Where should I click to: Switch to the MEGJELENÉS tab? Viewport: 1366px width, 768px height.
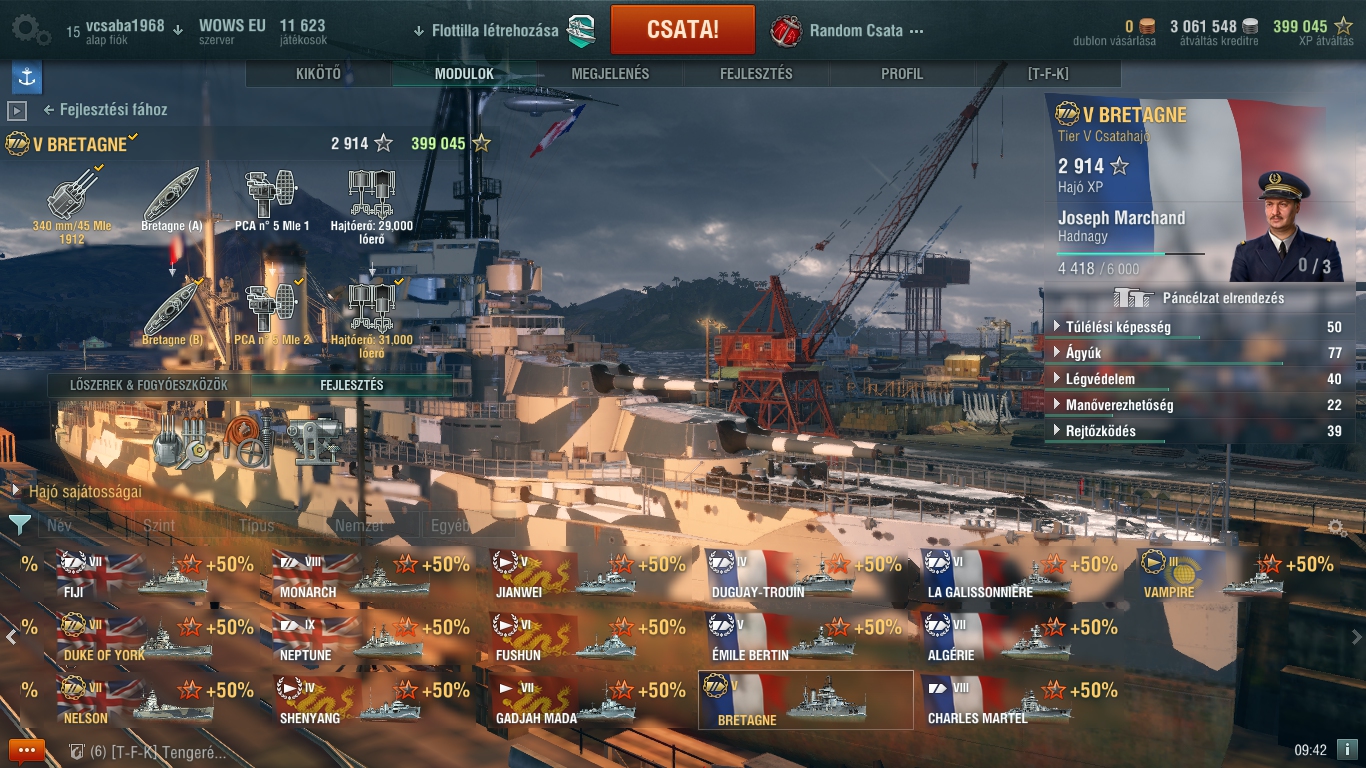pos(610,74)
